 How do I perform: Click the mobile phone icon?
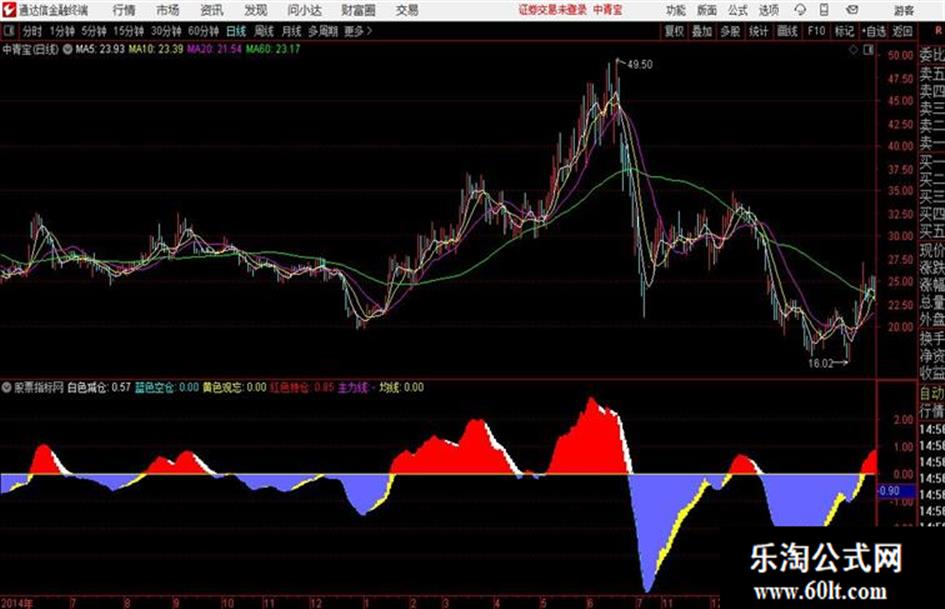(824, 10)
